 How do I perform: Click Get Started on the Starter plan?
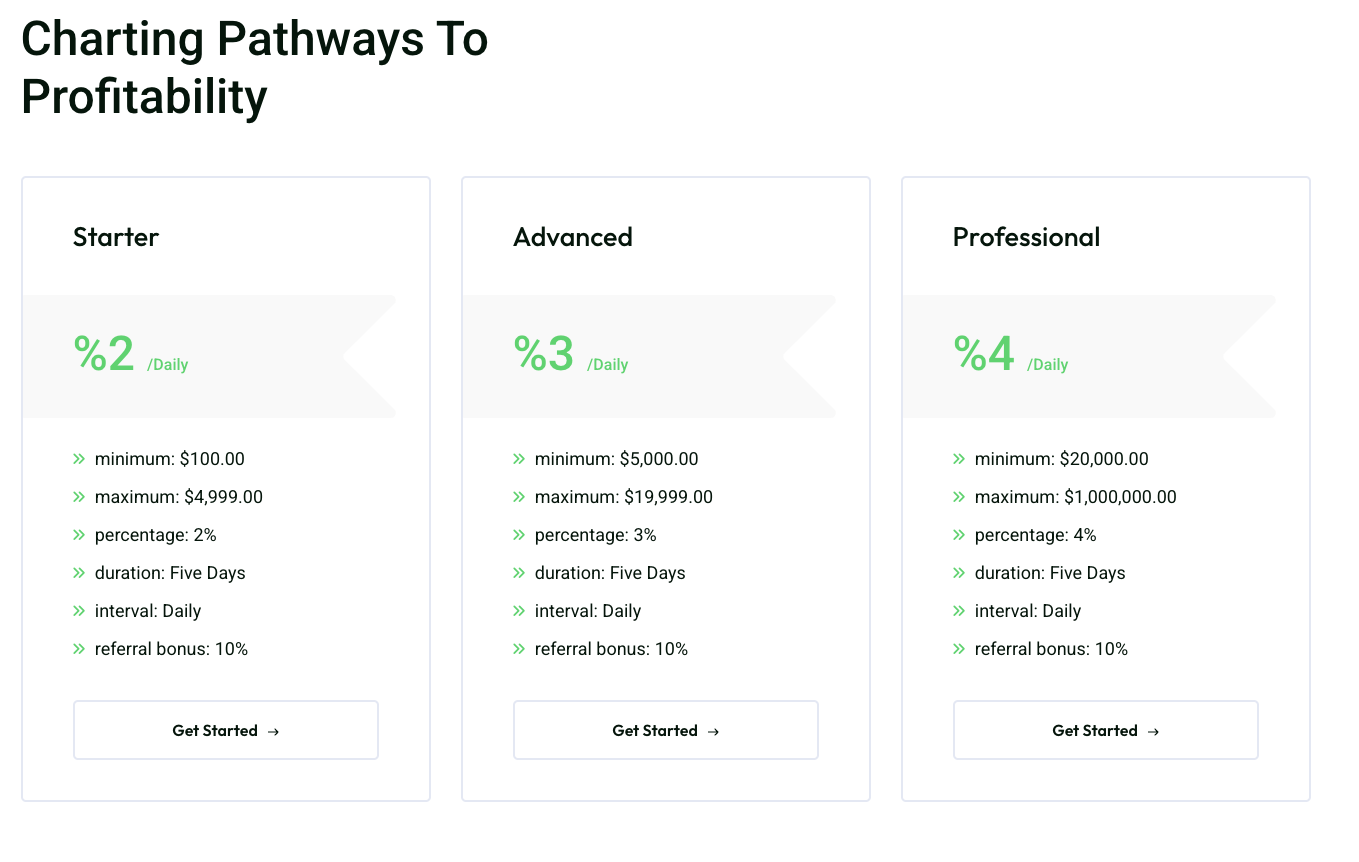coord(225,730)
